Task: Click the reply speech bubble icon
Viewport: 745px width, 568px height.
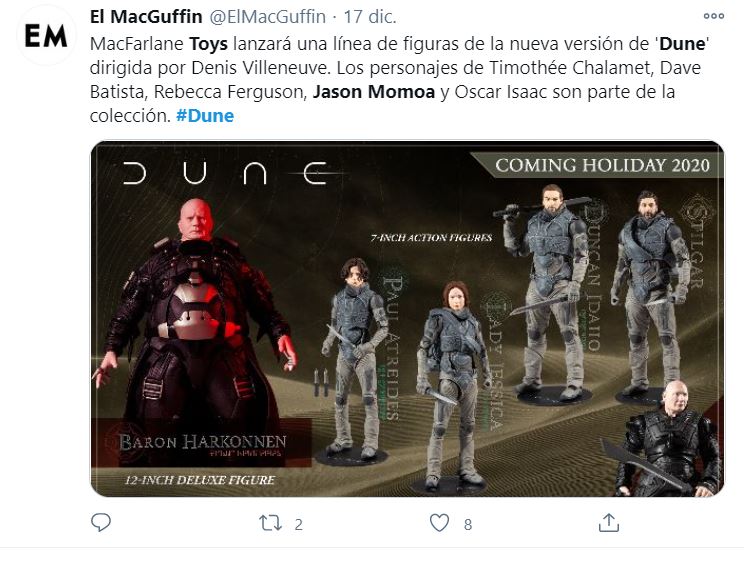Action: point(101,522)
